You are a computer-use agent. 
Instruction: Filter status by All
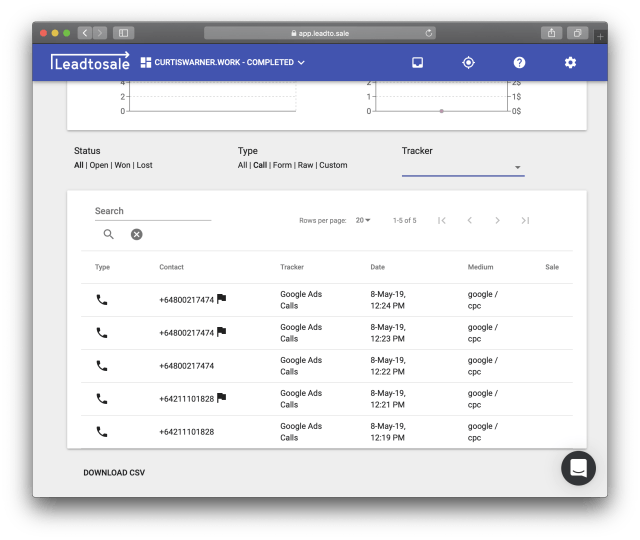[x=78, y=165]
